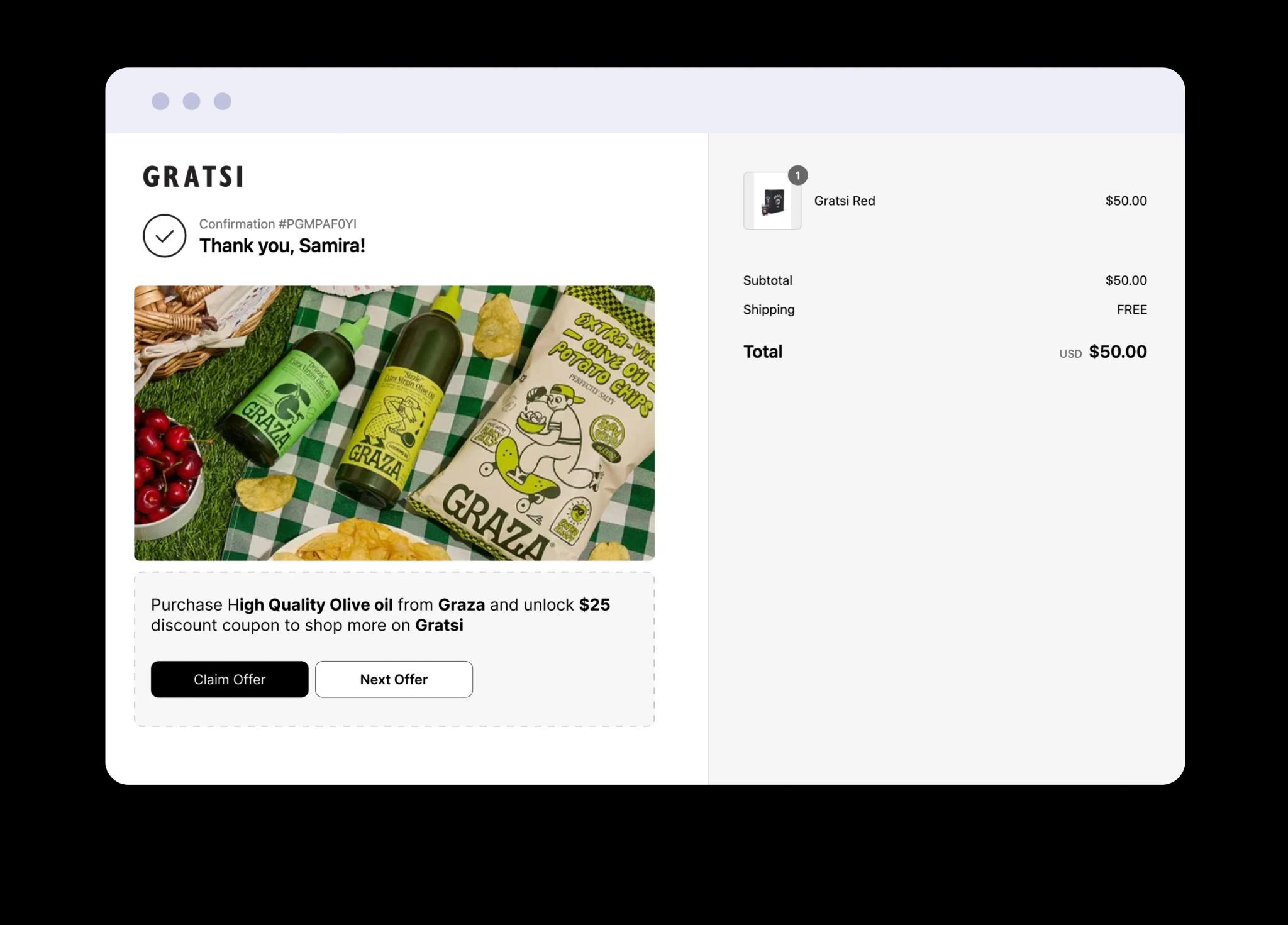This screenshot has height=925, width=1288.
Task: Click the 'Subtotal' label
Action: 768,280
